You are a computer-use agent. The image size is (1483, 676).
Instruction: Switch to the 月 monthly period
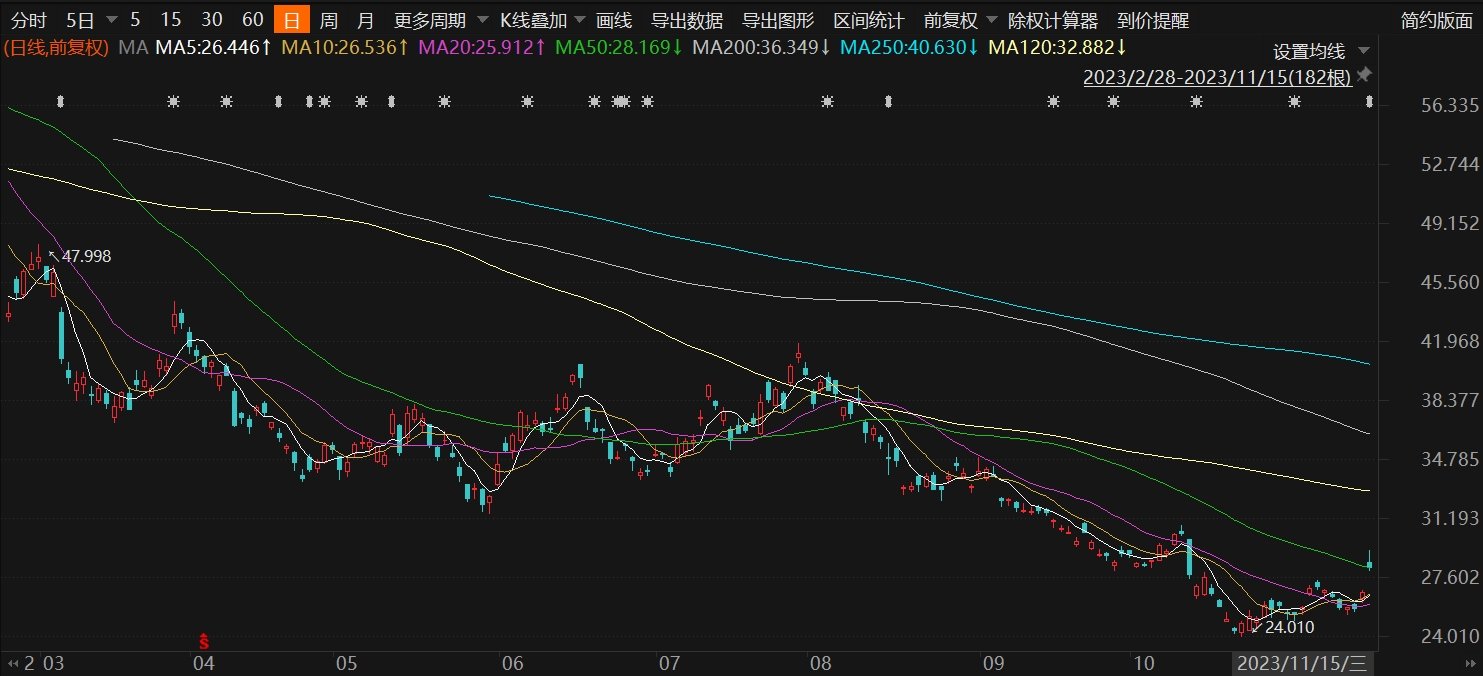click(x=366, y=20)
